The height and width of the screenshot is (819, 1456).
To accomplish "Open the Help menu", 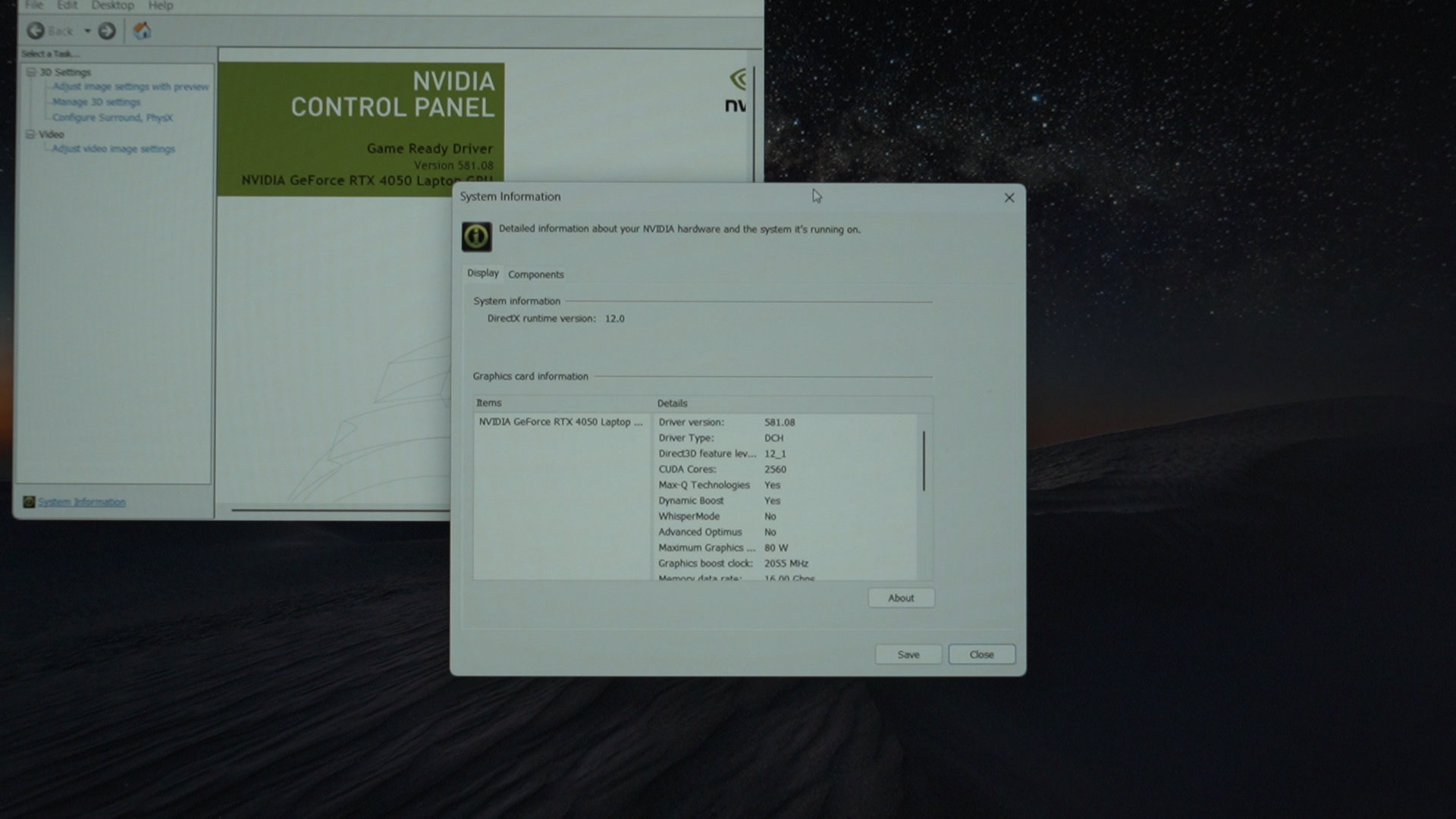I will (x=160, y=5).
